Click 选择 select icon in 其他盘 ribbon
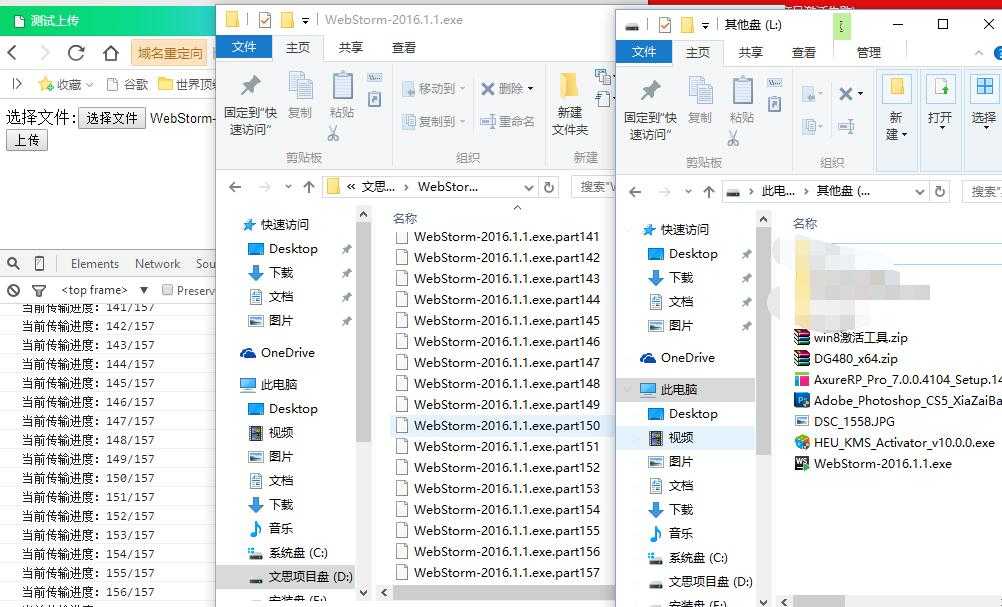This screenshot has width=1002, height=607. (x=983, y=102)
